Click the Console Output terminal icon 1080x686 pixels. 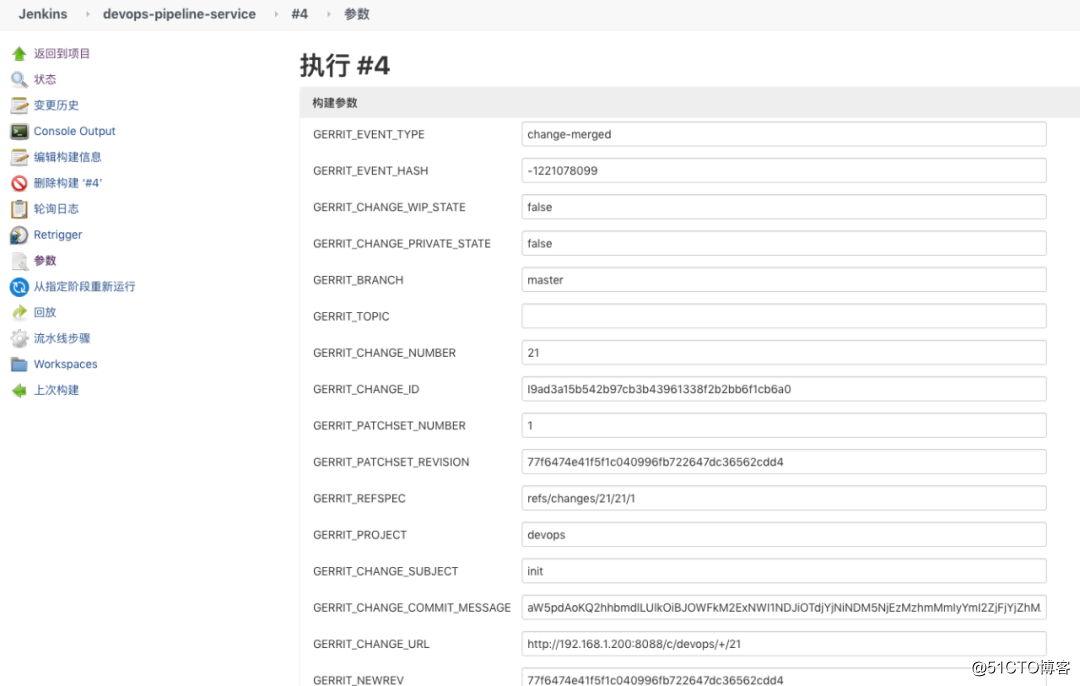[19, 131]
